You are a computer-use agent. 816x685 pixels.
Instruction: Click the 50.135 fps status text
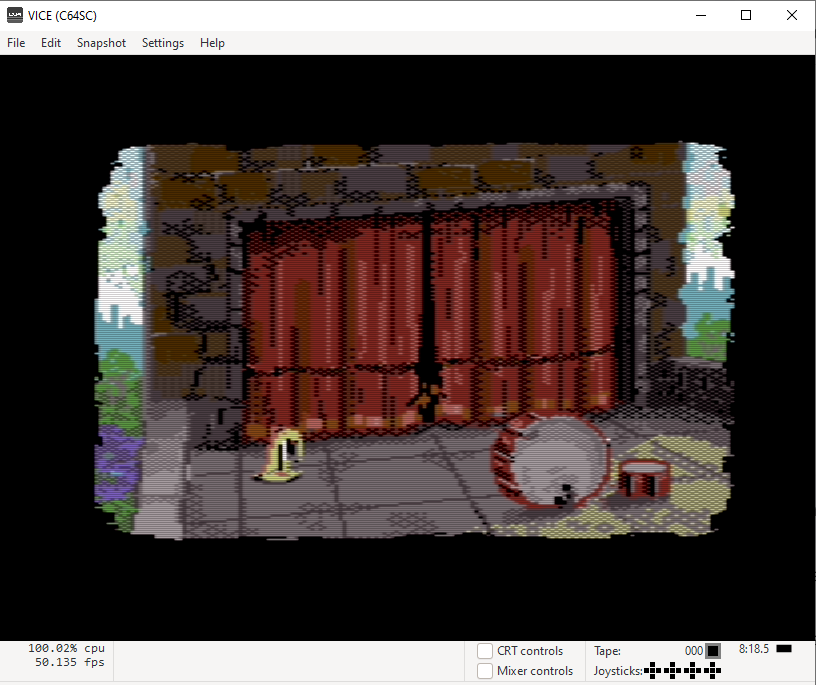70,662
